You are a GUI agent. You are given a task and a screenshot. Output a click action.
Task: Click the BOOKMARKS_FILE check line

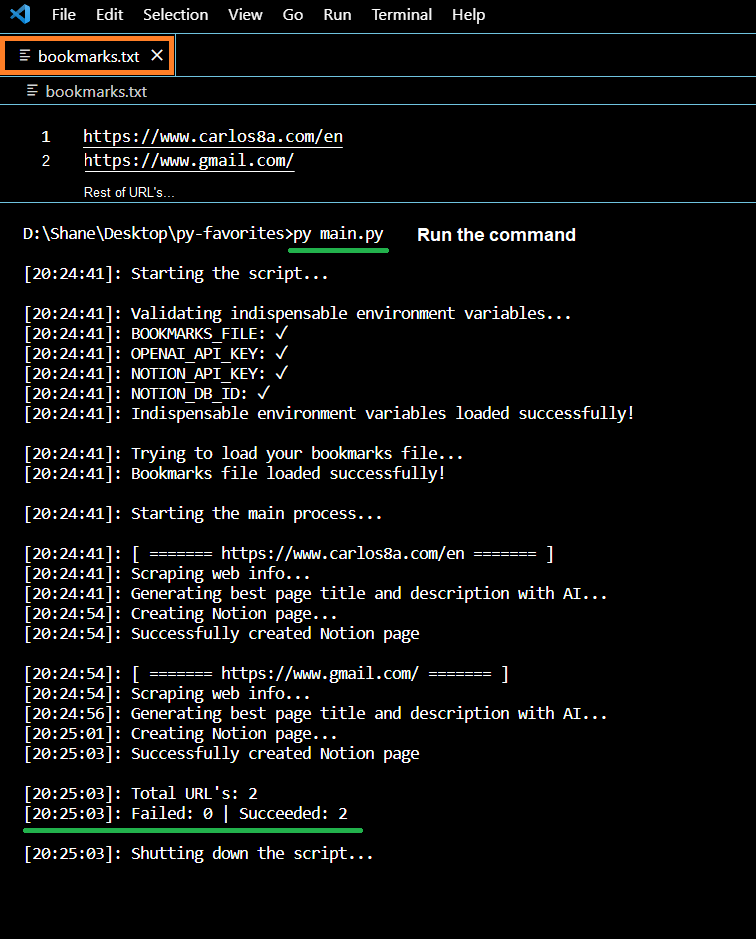click(x=156, y=334)
